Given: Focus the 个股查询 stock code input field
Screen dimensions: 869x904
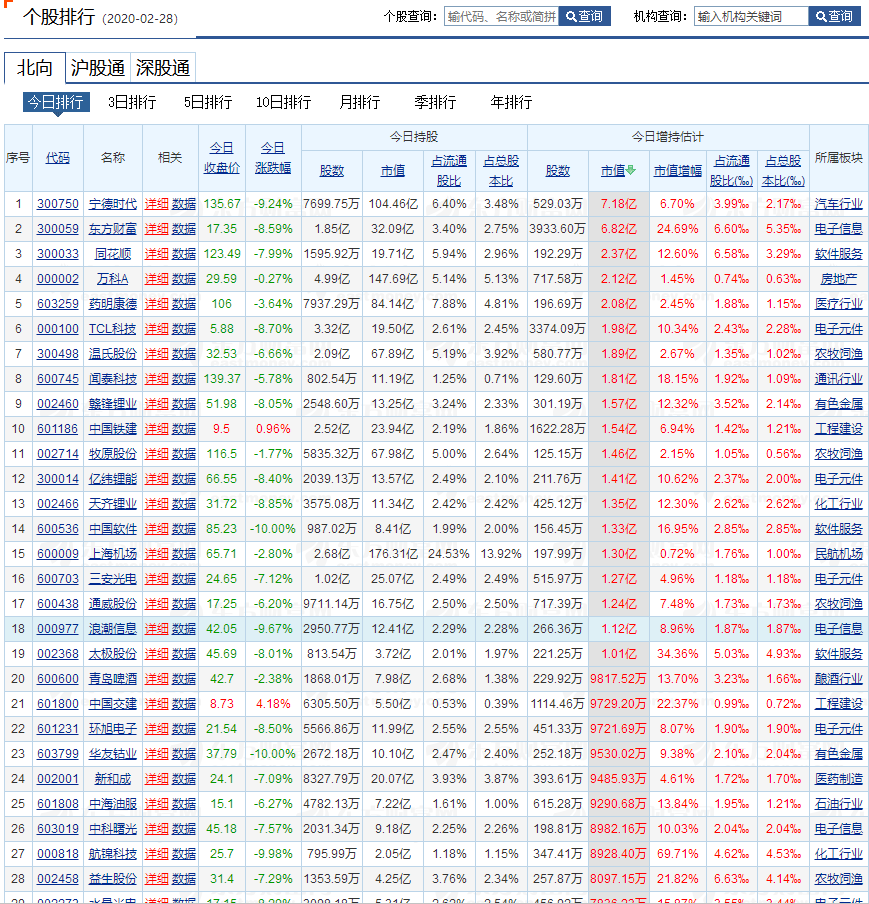Looking at the screenshot, I should [502, 16].
